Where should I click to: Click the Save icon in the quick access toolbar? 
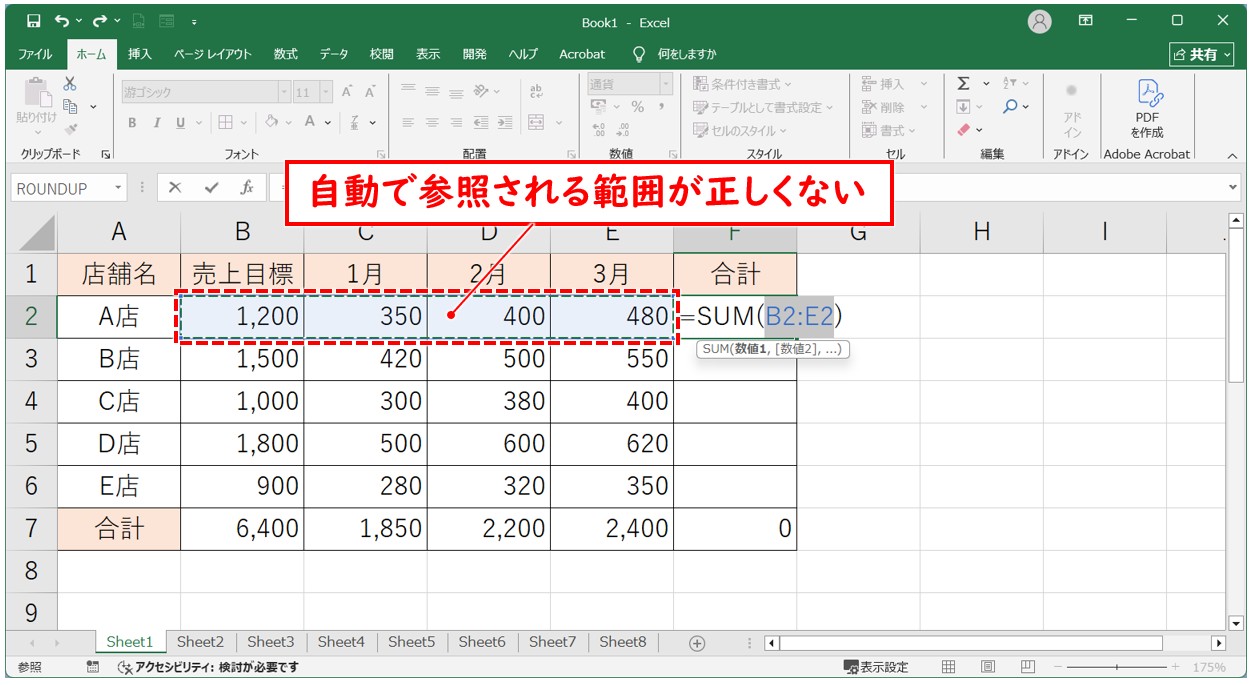click(33, 20)
